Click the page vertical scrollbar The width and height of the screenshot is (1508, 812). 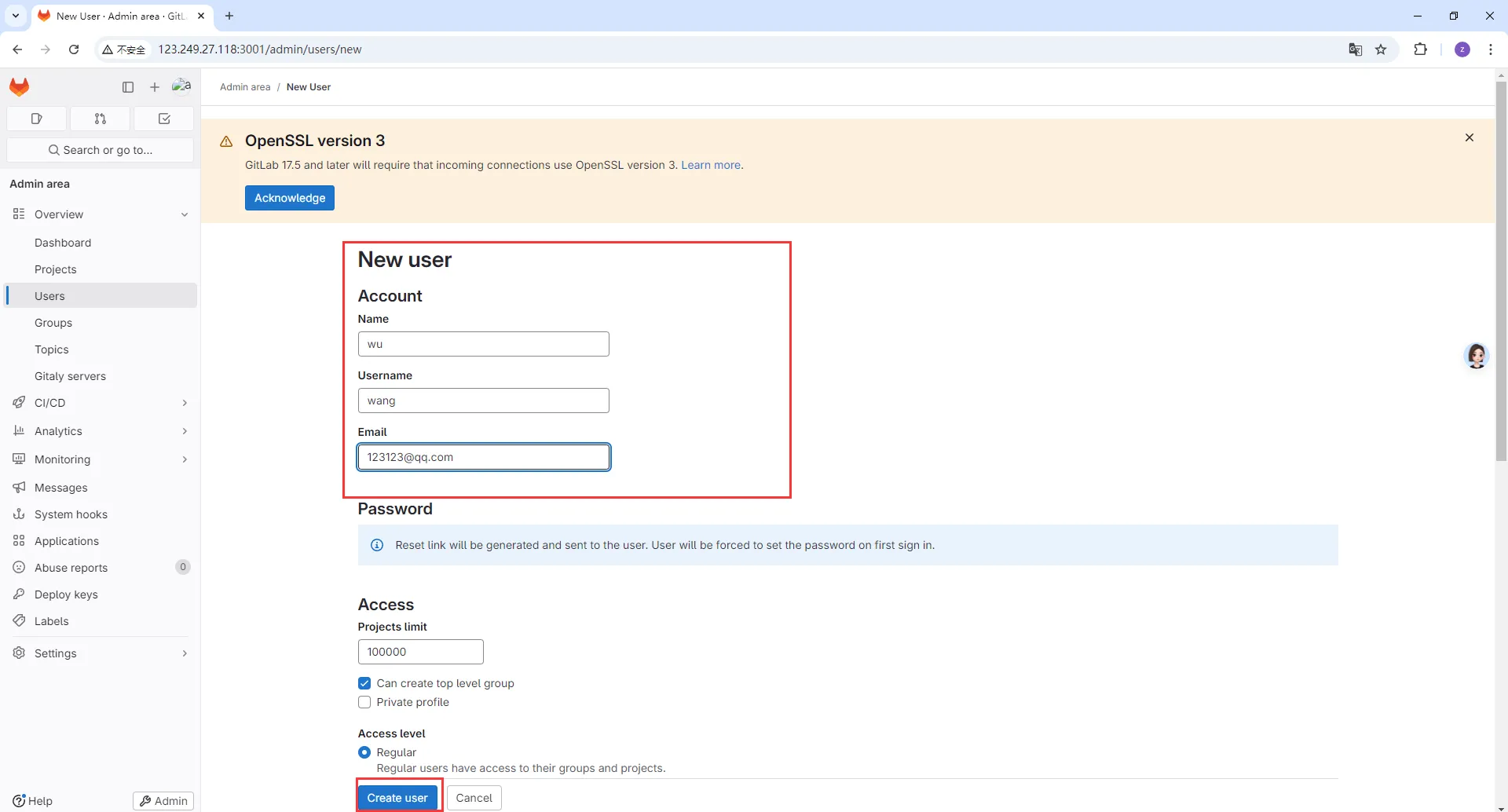click(1501, 271)
